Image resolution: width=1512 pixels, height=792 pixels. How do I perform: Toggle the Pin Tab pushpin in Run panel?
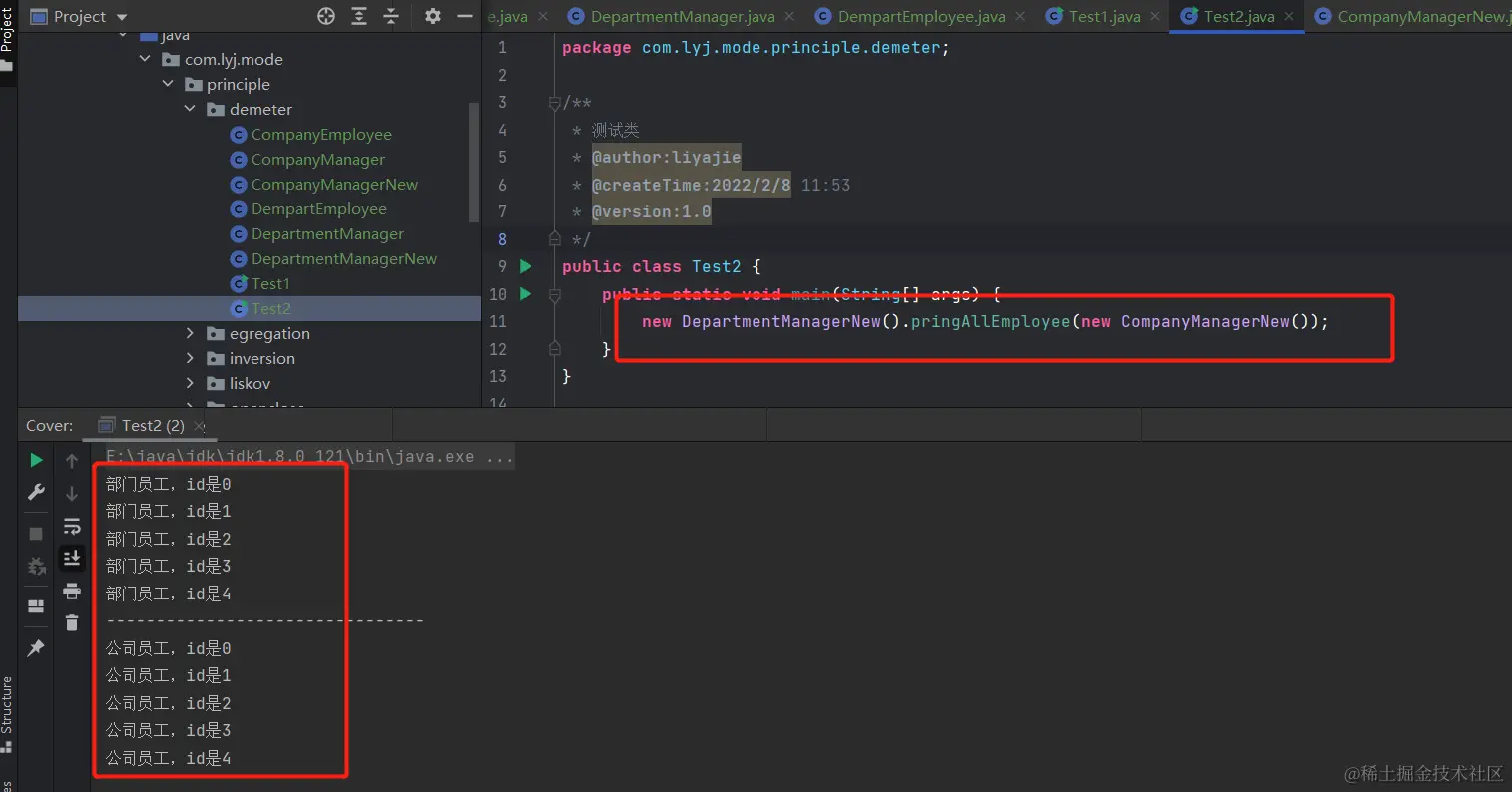tap(36, 648)
